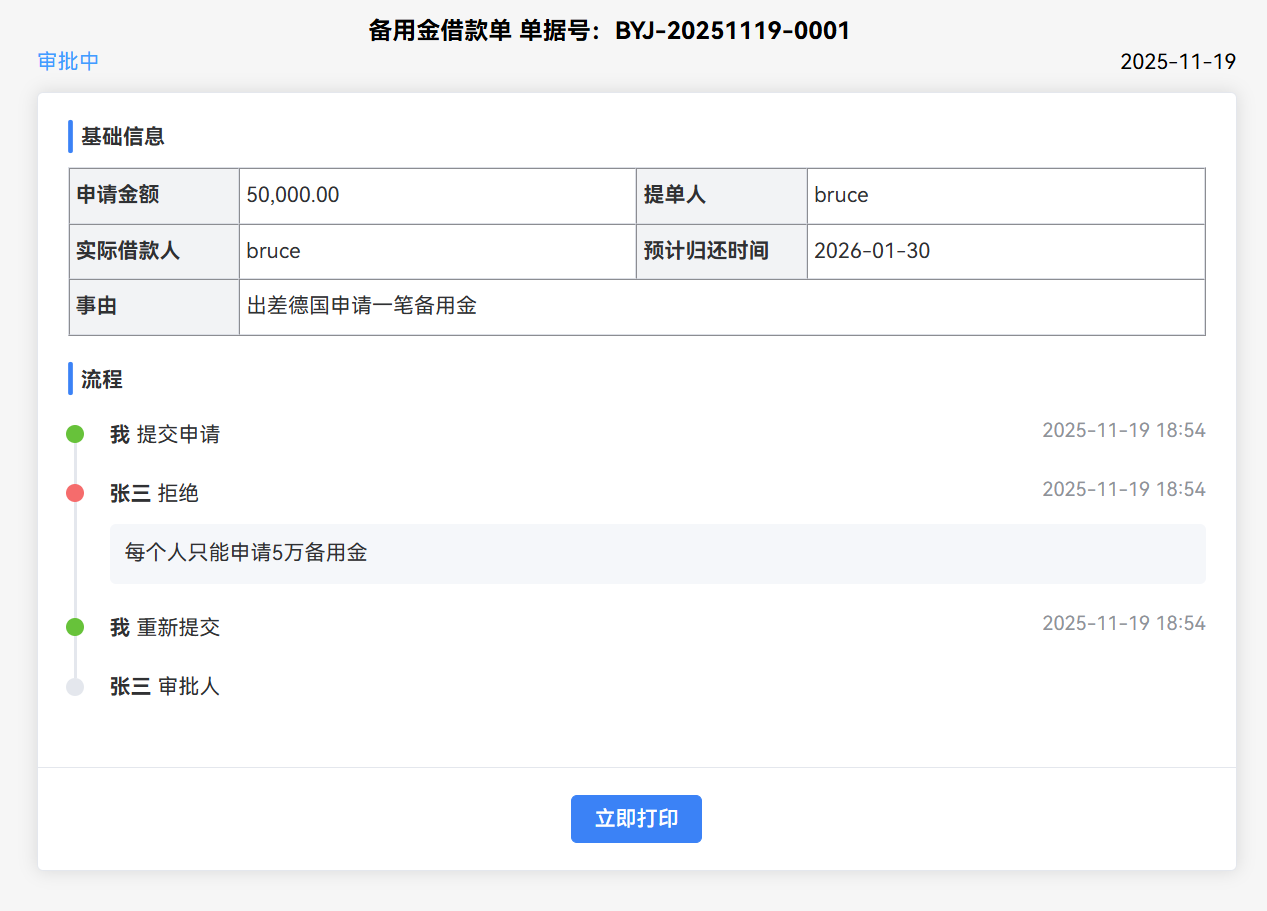Screen dimensions: 1267x911
Task: Click the 2025-11-19 date at top right
Action: coord(1177,62)
